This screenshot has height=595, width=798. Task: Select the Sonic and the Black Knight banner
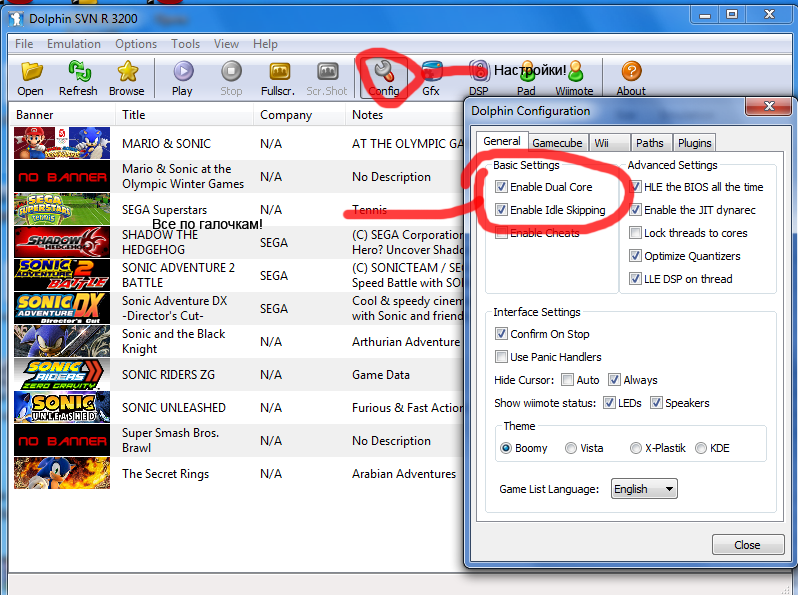[62, 341]
